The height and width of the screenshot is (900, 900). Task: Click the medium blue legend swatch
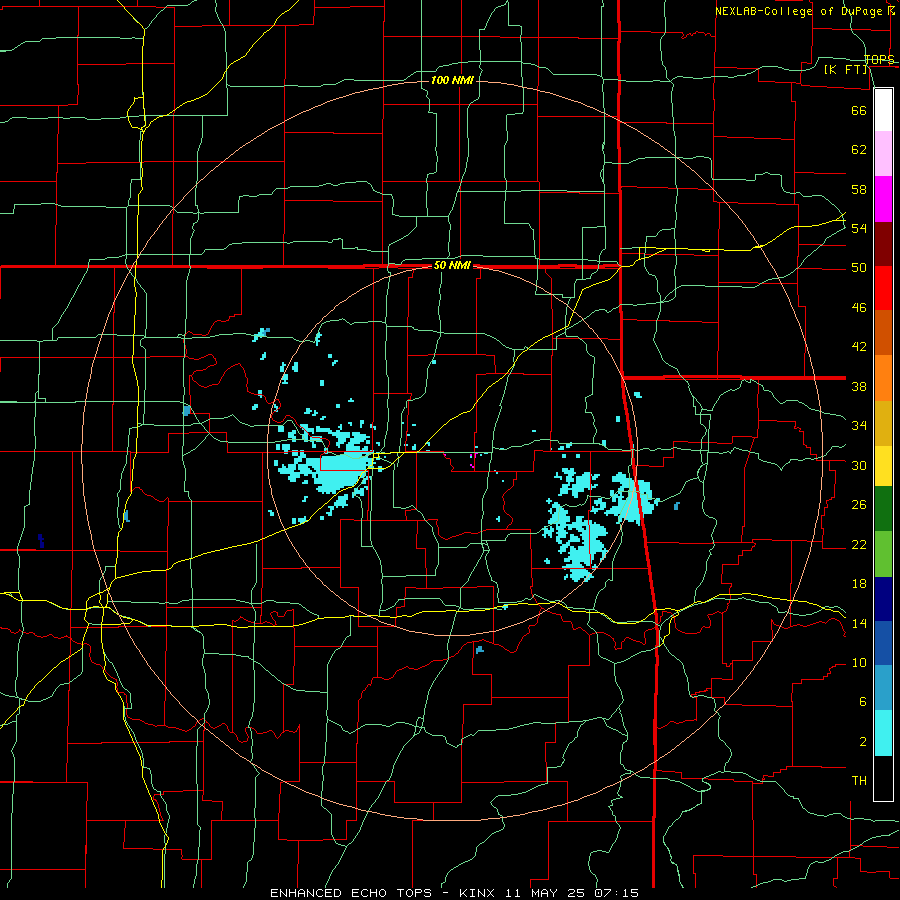pos(883,643)
